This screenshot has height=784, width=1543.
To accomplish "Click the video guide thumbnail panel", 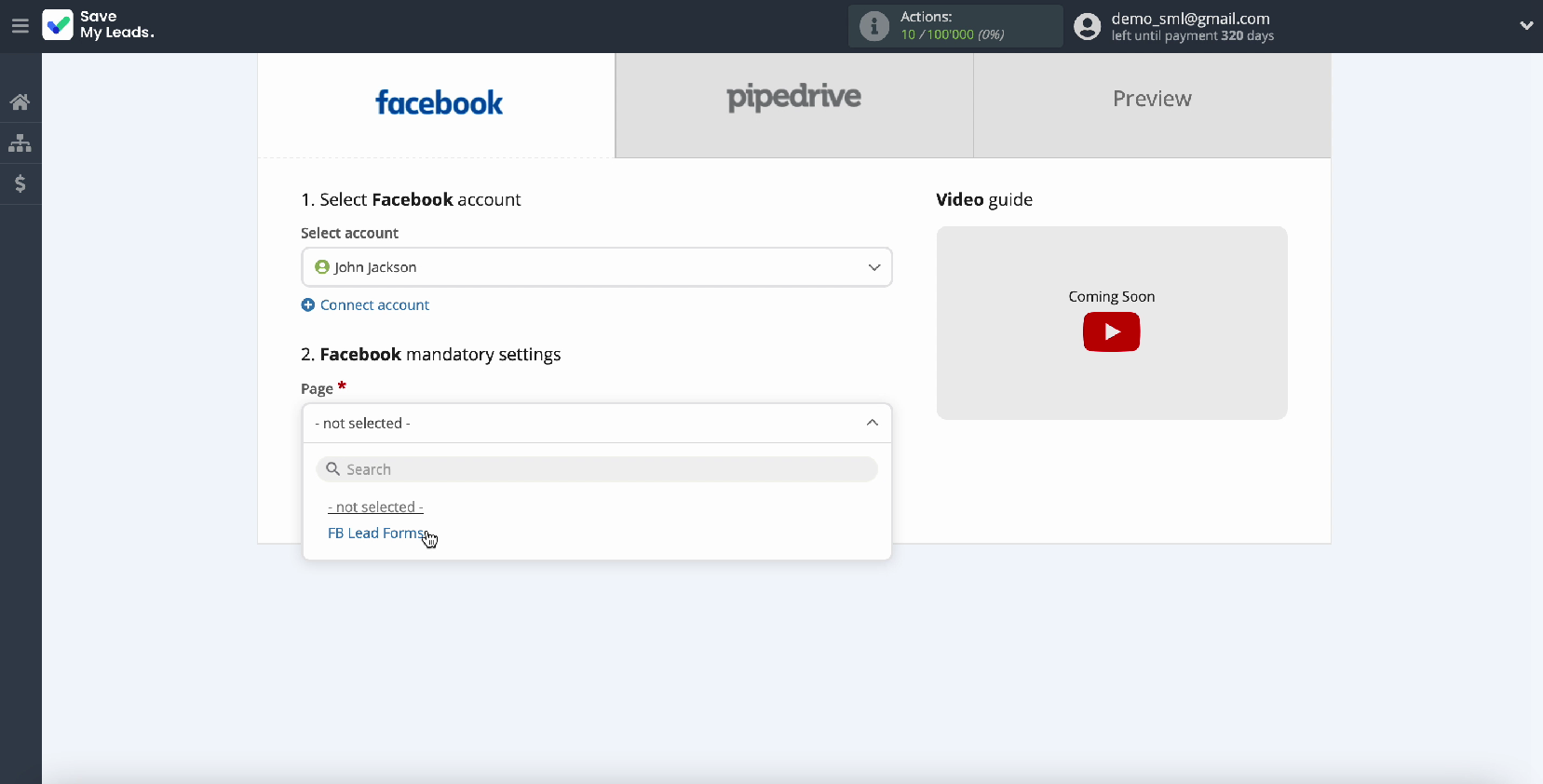I will 1112,323.
